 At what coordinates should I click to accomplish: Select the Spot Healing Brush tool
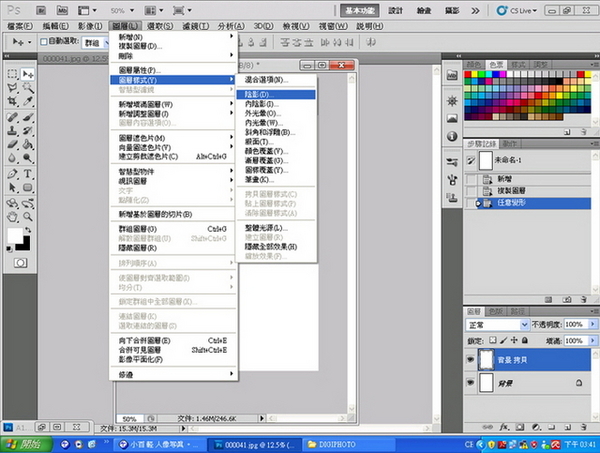coord(12,117)
